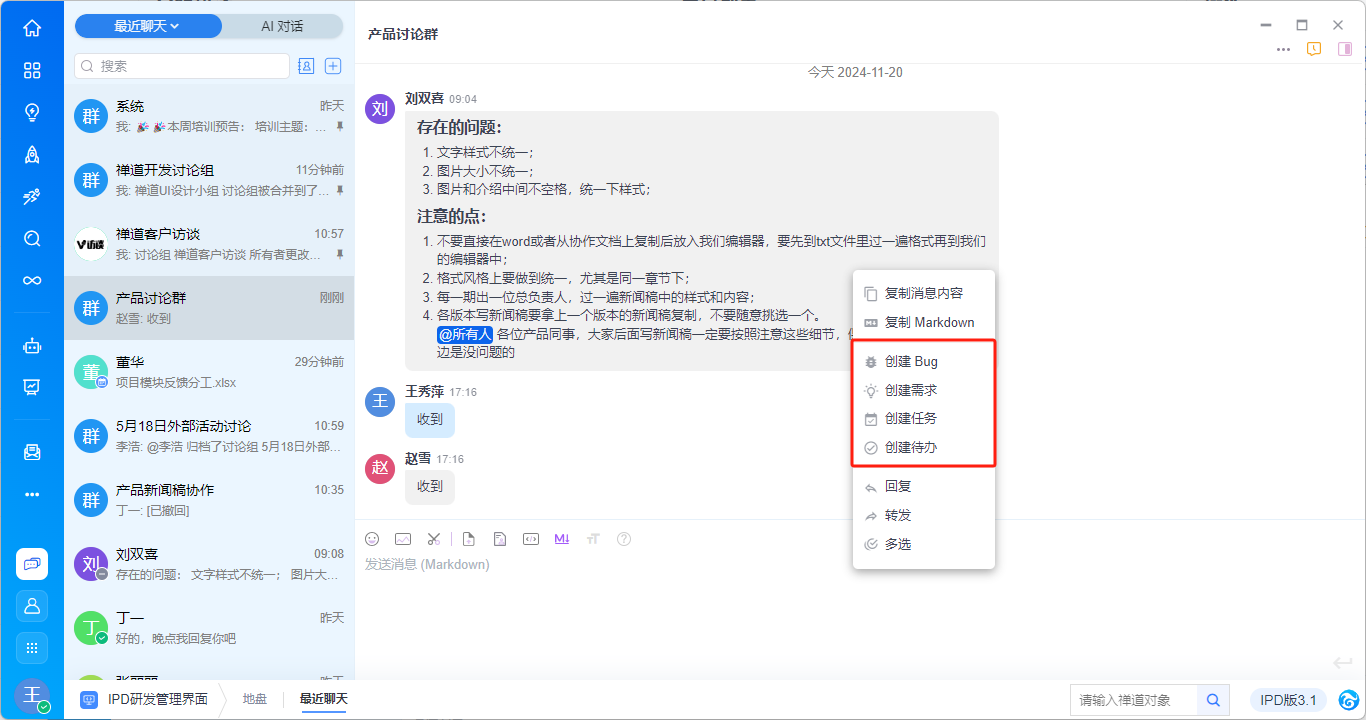The image size is (1366, 720).
Task: Open the user avatar at sidebar bottom
Action: [32, 695]
